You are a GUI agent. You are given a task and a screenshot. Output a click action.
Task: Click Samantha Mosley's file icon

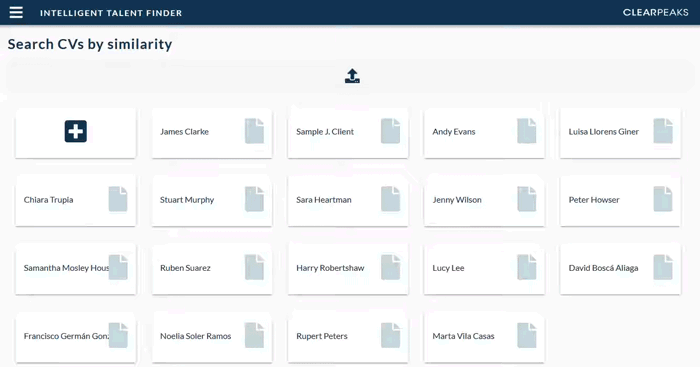click(118, 267)
